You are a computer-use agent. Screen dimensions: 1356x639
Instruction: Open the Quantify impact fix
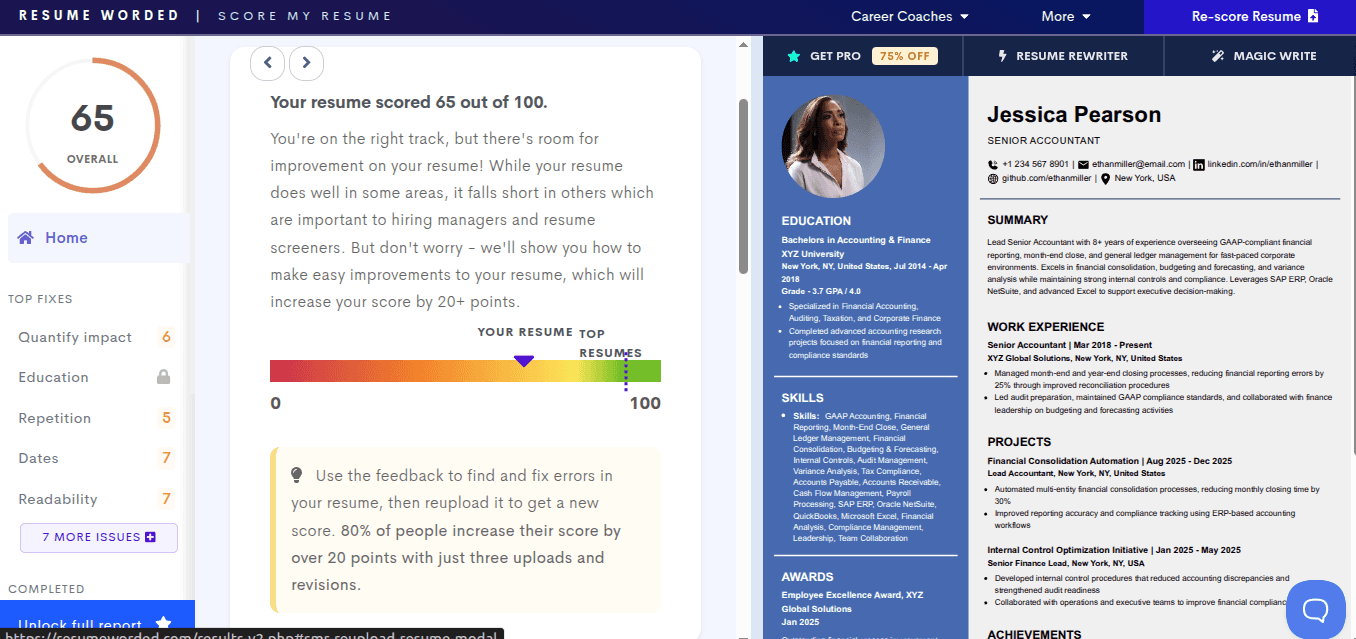pos(96,337)
